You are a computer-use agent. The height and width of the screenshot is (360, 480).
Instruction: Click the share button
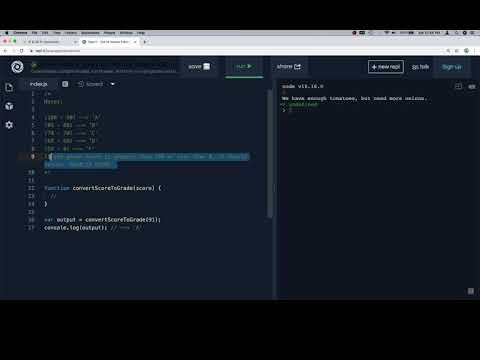coord(289,67)
